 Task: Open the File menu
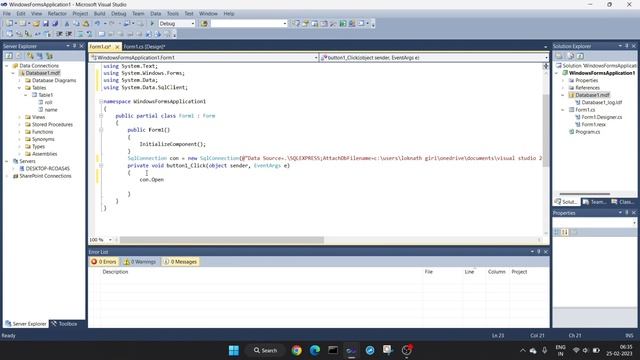point(7,13)
